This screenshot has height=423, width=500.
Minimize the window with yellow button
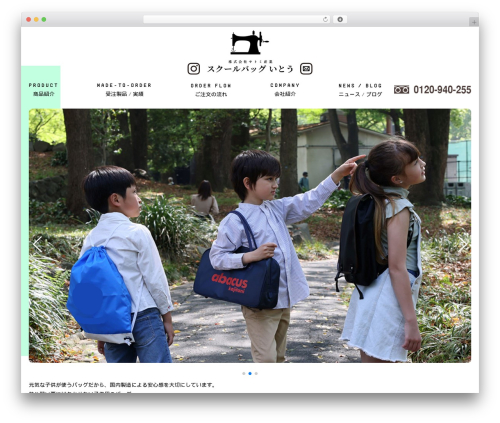tap(36, 20)
